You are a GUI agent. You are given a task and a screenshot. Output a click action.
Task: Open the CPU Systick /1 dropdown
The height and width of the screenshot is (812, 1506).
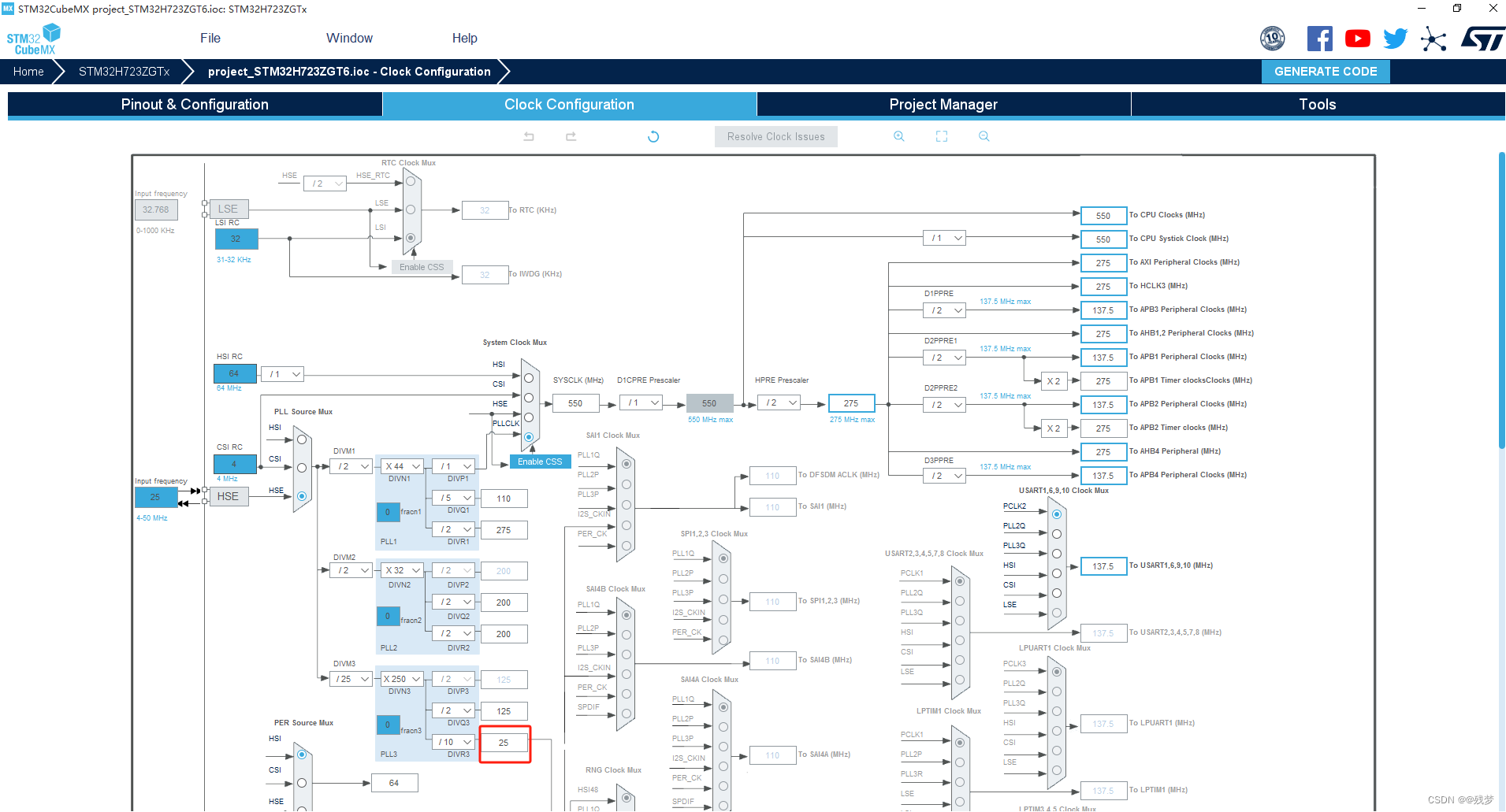click(x=944, y=238)
